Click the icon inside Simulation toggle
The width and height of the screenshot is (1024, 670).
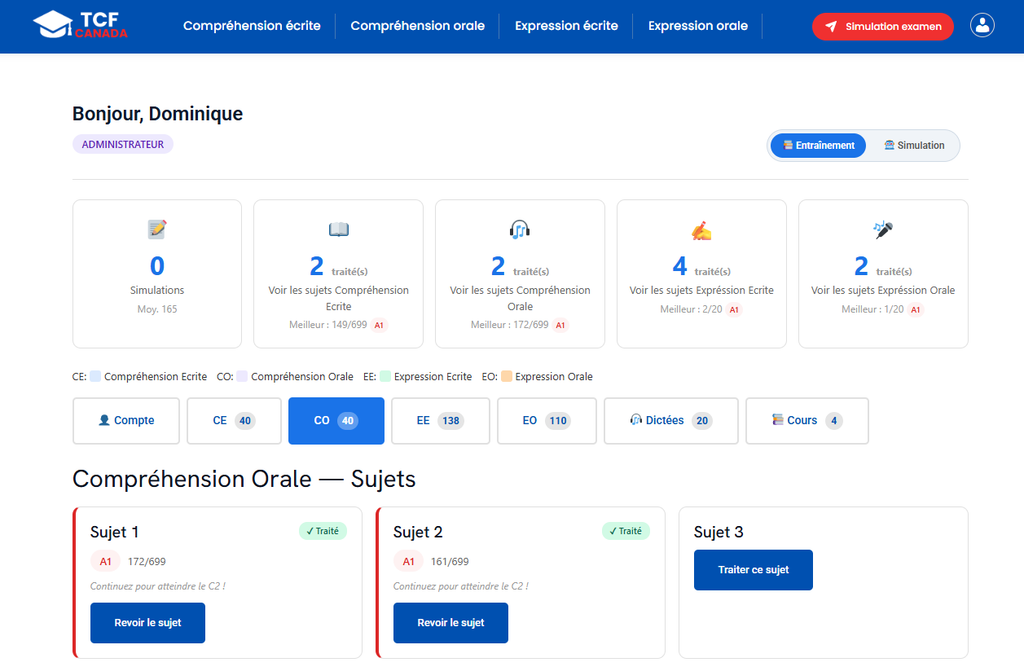[889, 145]
